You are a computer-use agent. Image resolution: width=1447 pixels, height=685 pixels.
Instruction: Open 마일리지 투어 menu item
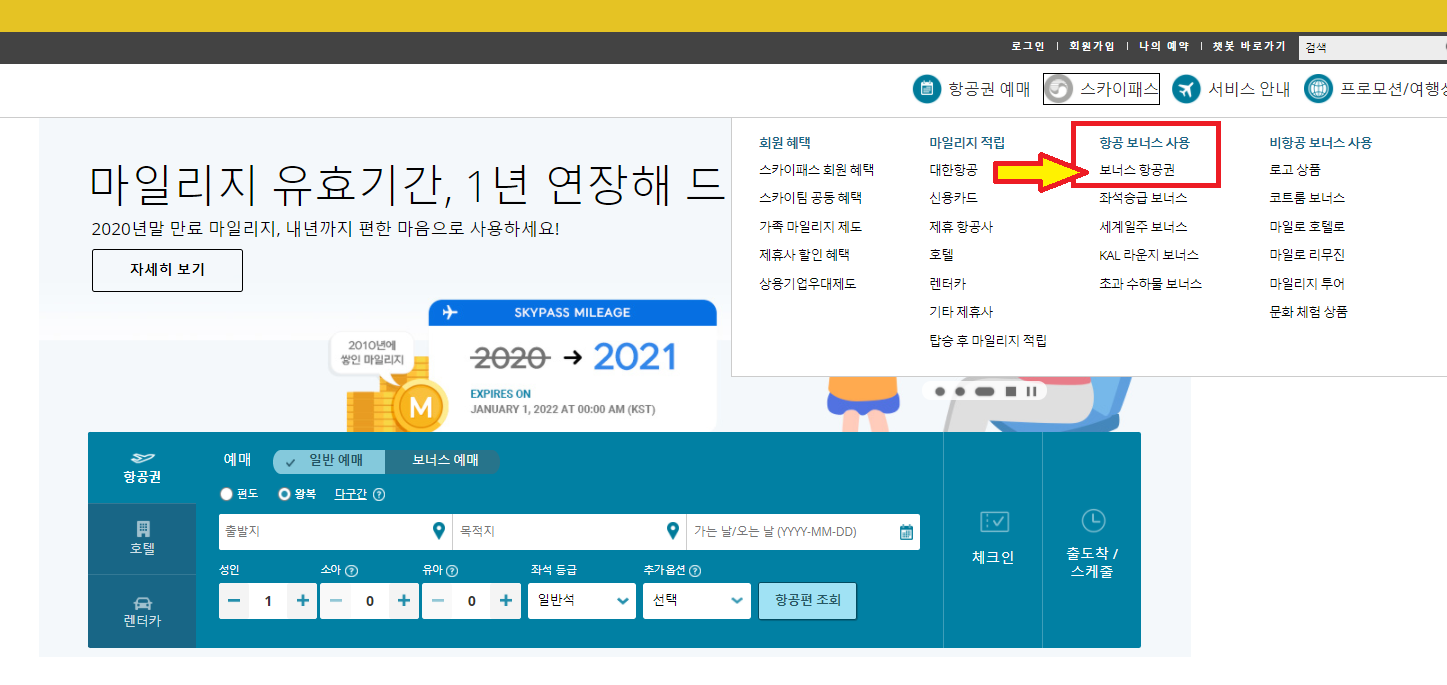tap(1307, 284)
